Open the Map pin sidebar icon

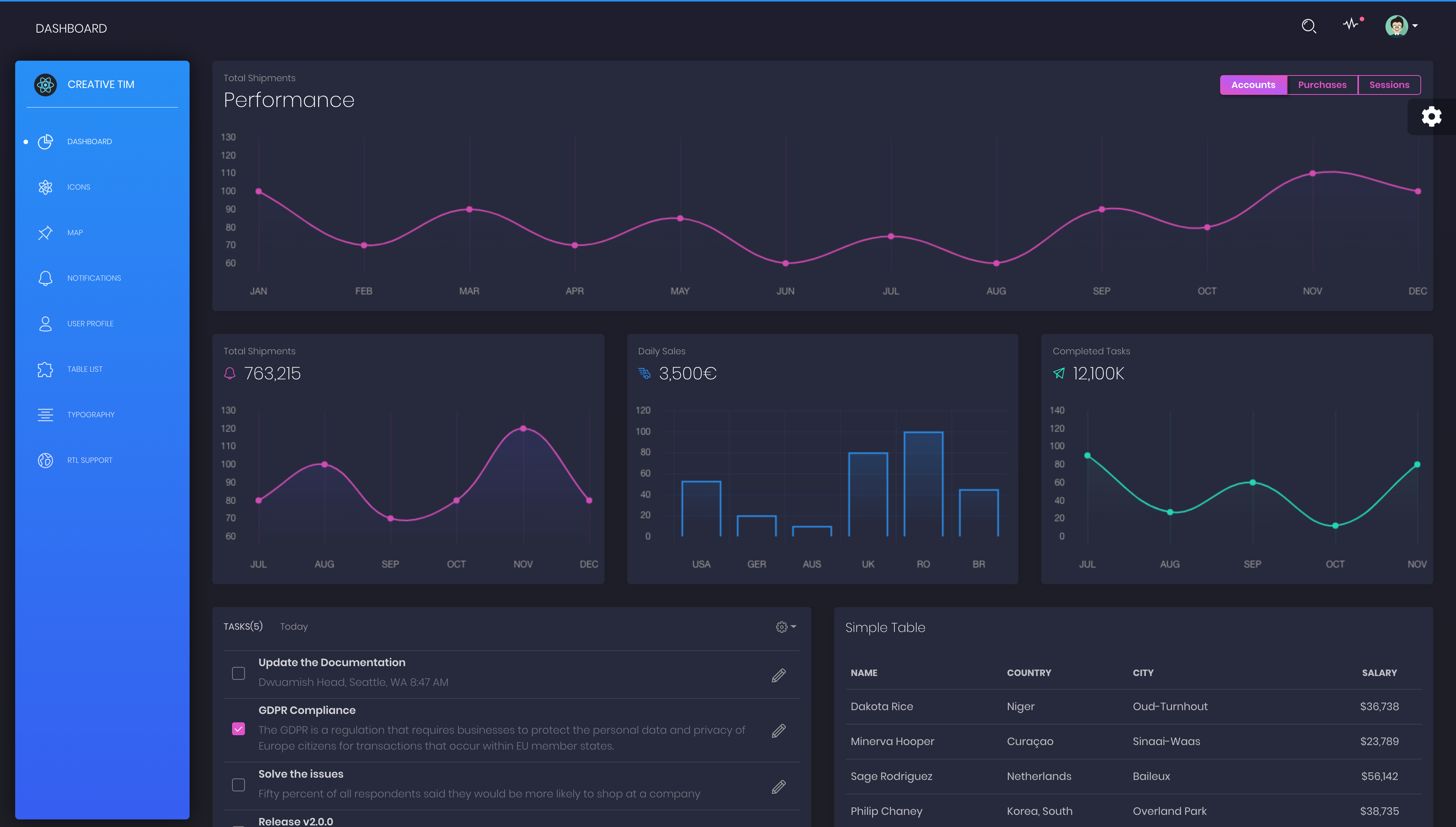pyautogui.click(x=45, y=233)
